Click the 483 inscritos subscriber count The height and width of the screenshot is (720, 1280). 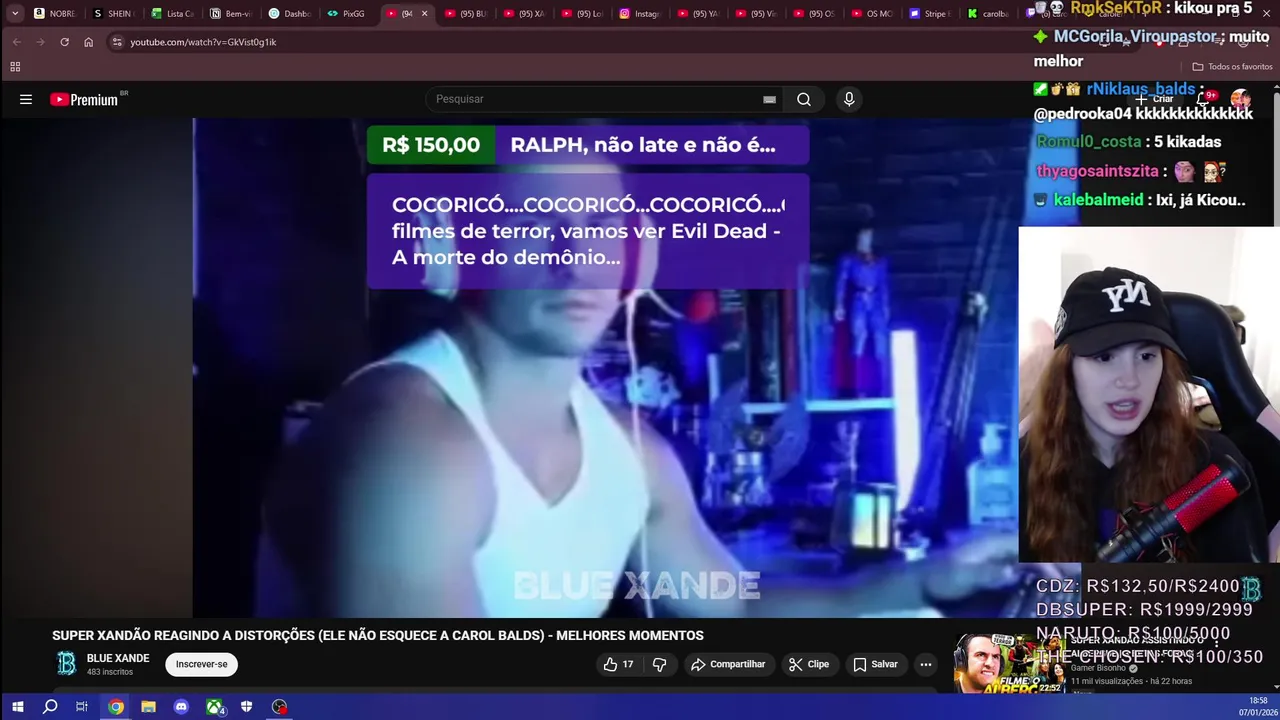[x=110, y=672]
